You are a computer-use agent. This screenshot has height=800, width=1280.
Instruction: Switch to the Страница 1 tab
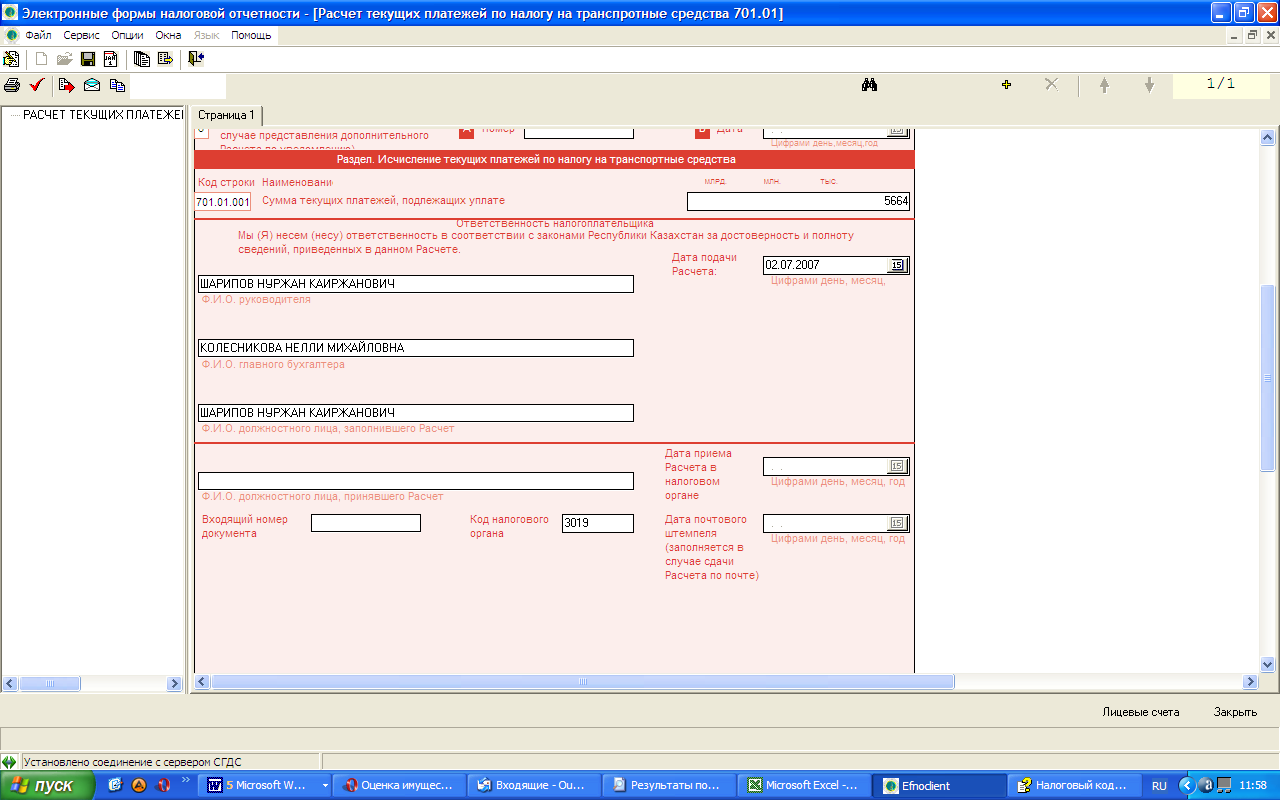tap(226, 115)
